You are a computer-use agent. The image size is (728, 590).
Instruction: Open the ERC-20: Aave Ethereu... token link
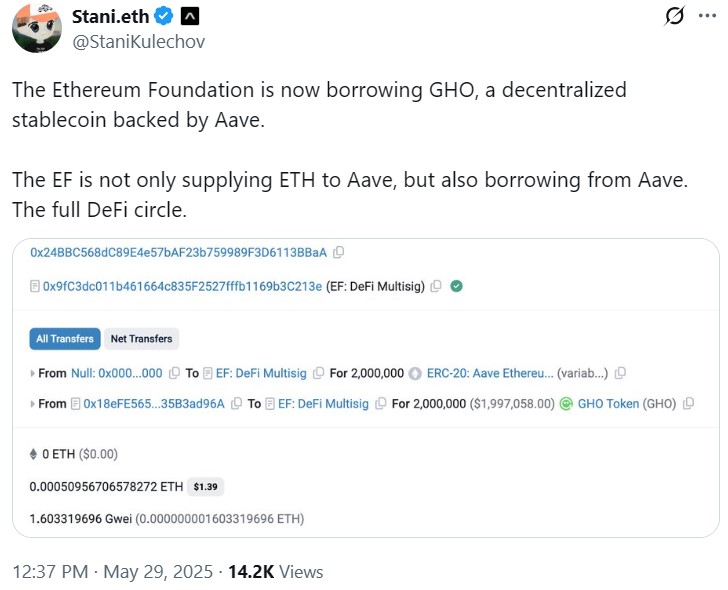[x=489, y=373]
